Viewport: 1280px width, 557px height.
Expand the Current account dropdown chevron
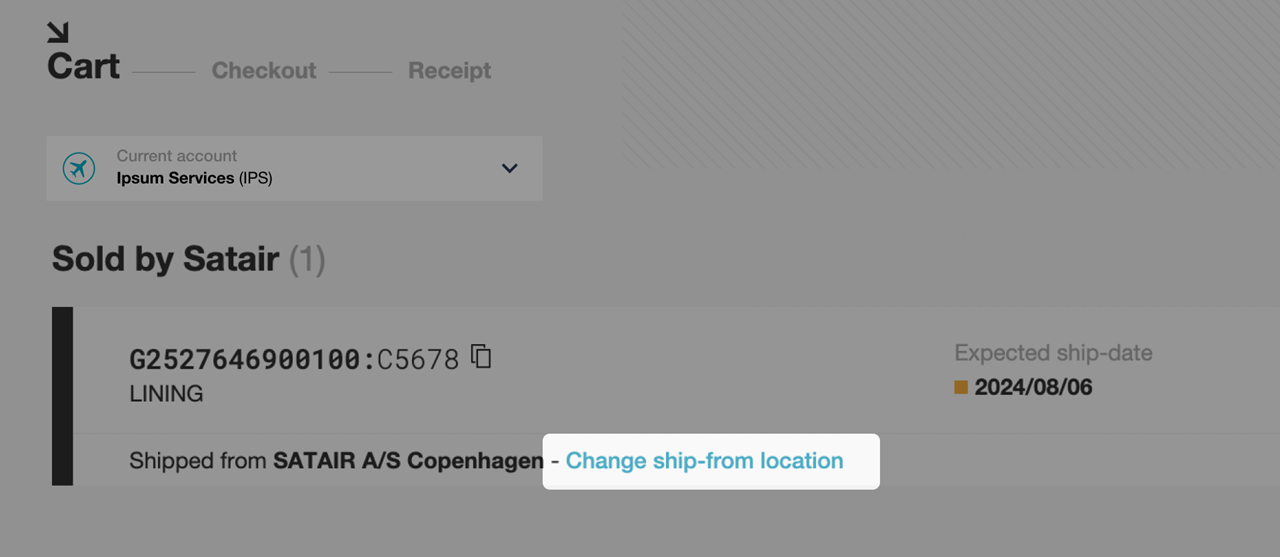coord(510,168)
